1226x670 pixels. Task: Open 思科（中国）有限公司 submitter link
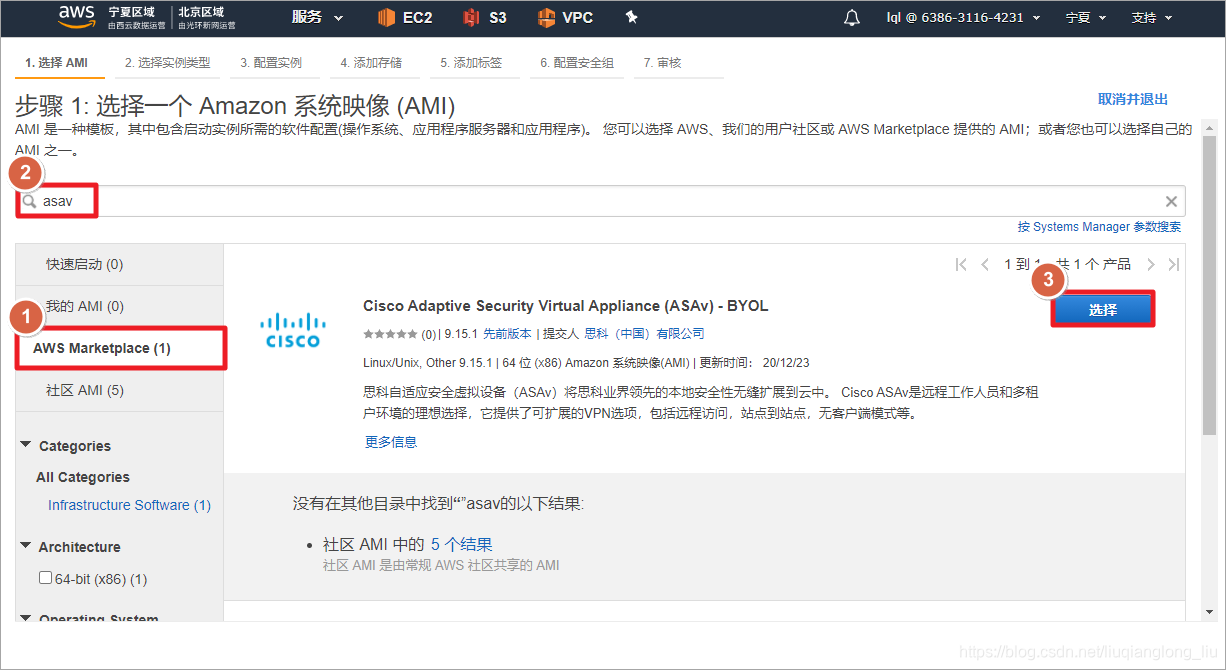pyautogui.click(x=644, y=334)
